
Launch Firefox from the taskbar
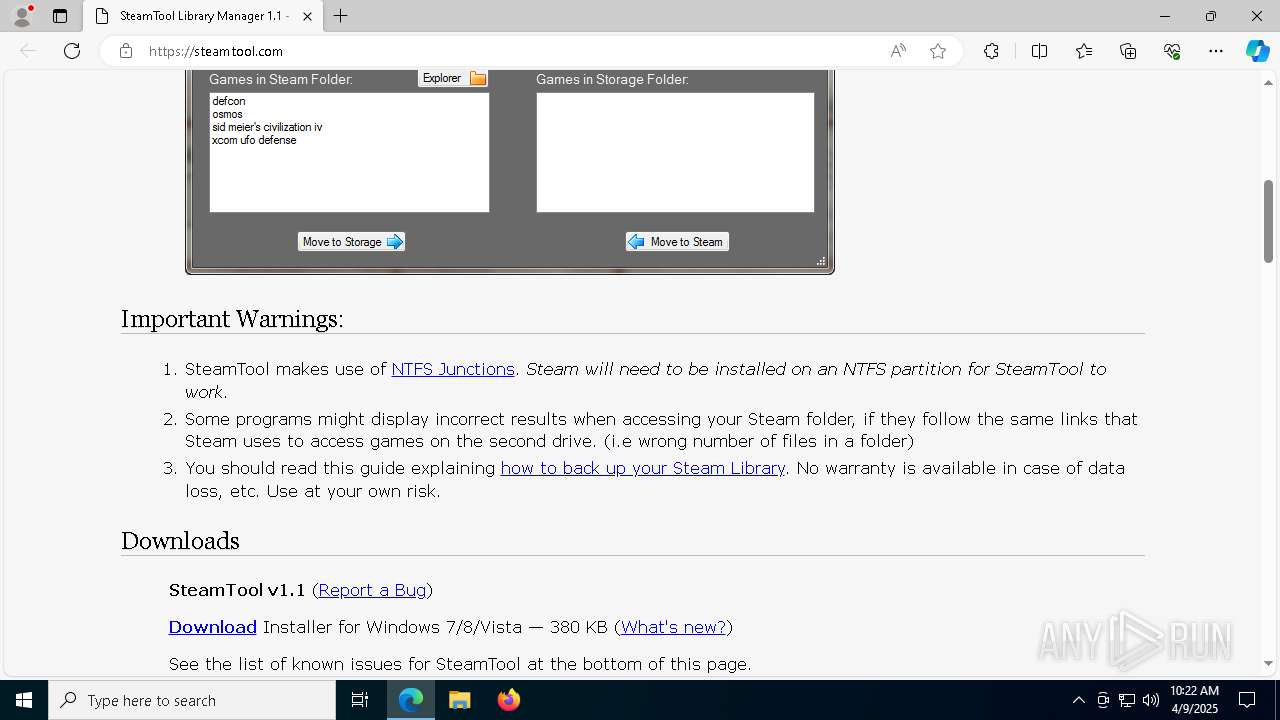pos(508,700)
